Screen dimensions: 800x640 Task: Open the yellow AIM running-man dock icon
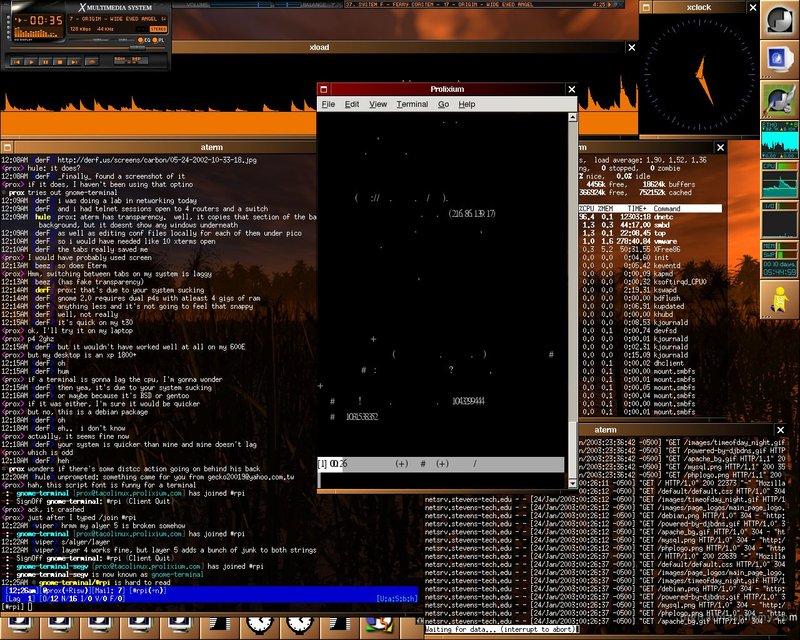click(780, 300)
